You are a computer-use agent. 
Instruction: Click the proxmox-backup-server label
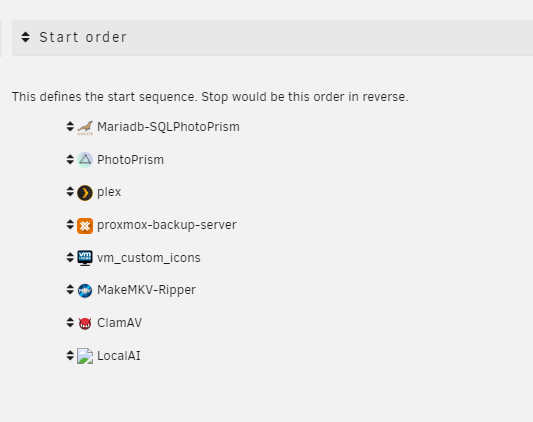[167, 225]
